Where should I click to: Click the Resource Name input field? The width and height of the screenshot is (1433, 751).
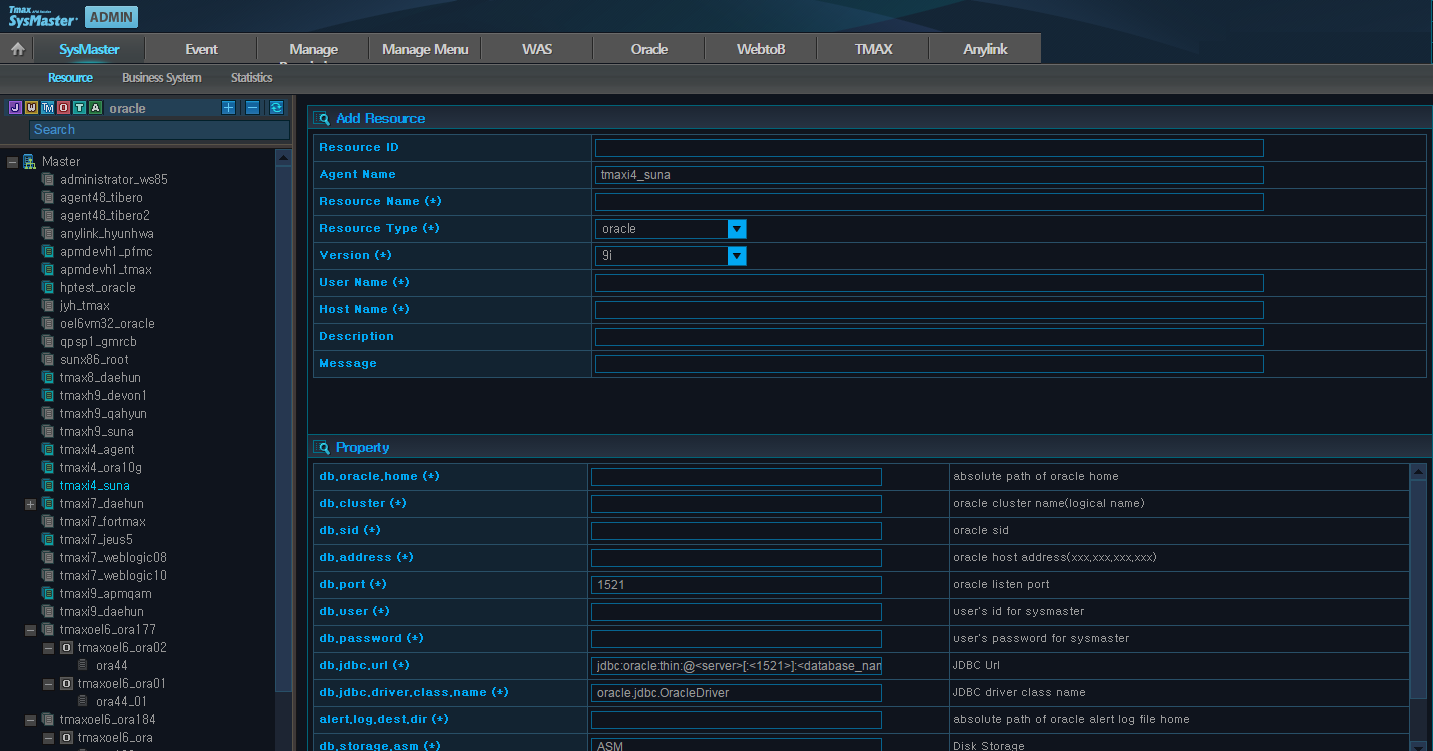[928, 202]
